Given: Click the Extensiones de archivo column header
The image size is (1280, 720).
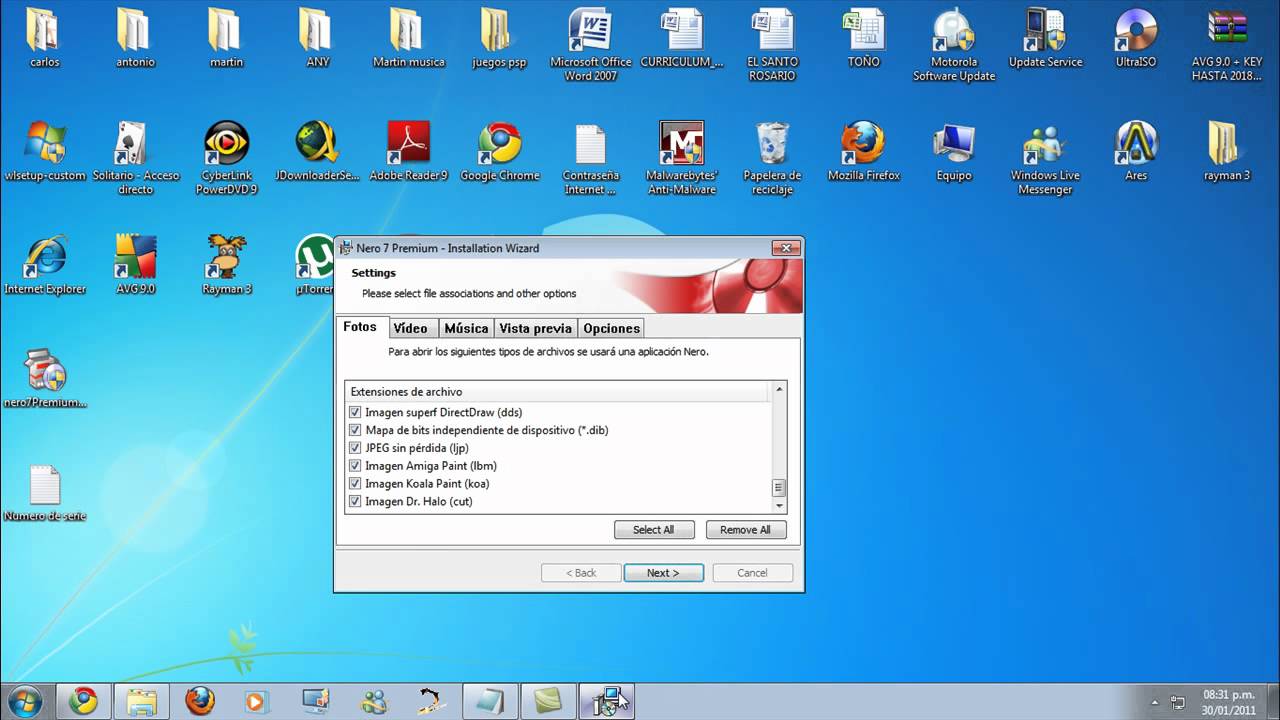Looking at the screenshot, I should (x=558, y=392).
